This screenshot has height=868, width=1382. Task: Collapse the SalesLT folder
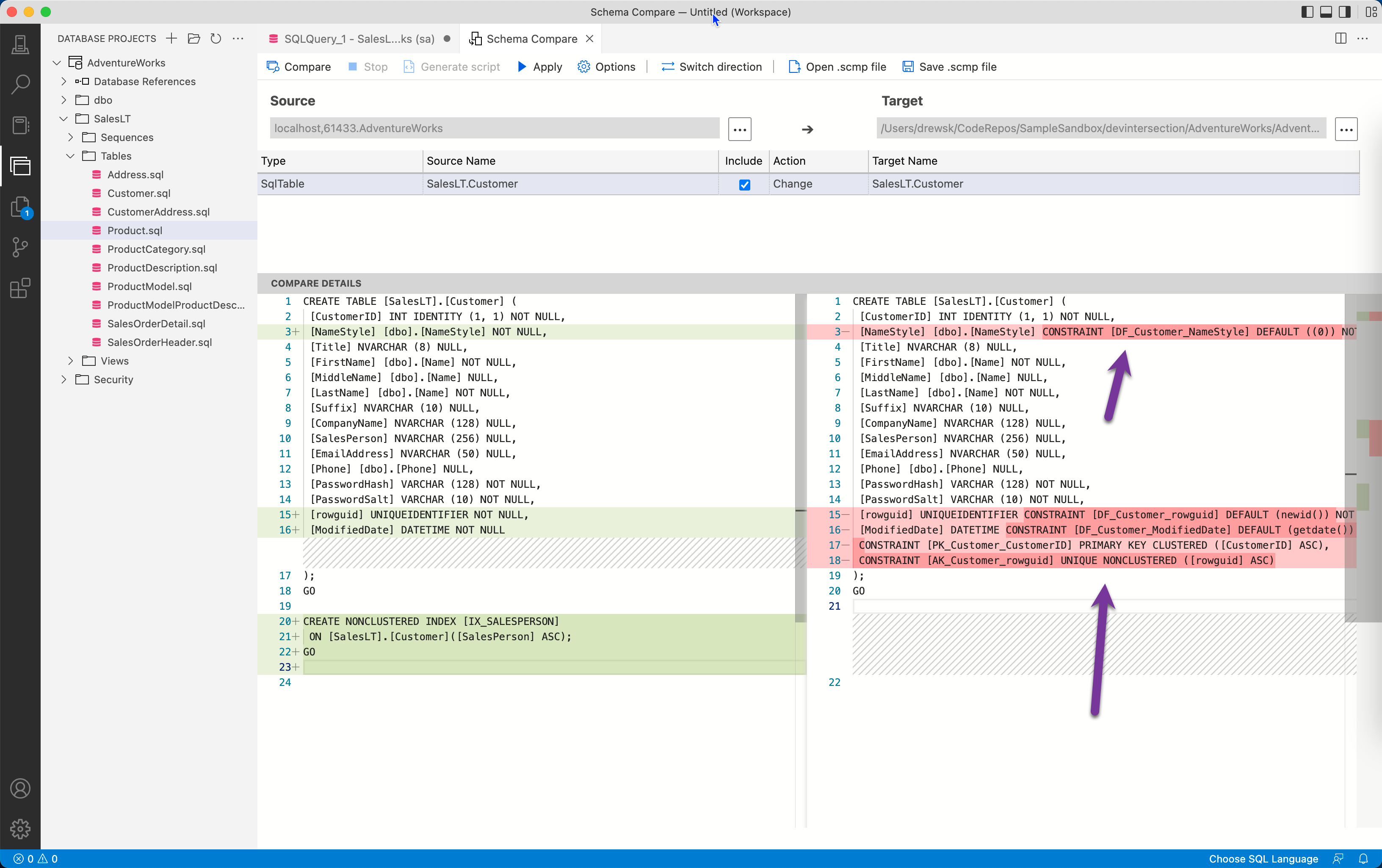click(x=63, y=119)
